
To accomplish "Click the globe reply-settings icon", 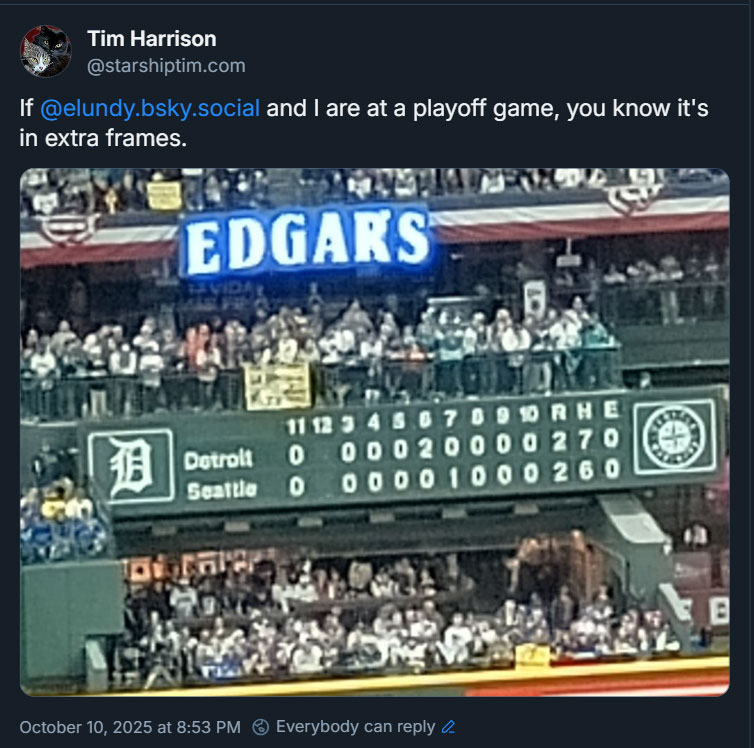I will pyautogui.click(x=261, y=727).
